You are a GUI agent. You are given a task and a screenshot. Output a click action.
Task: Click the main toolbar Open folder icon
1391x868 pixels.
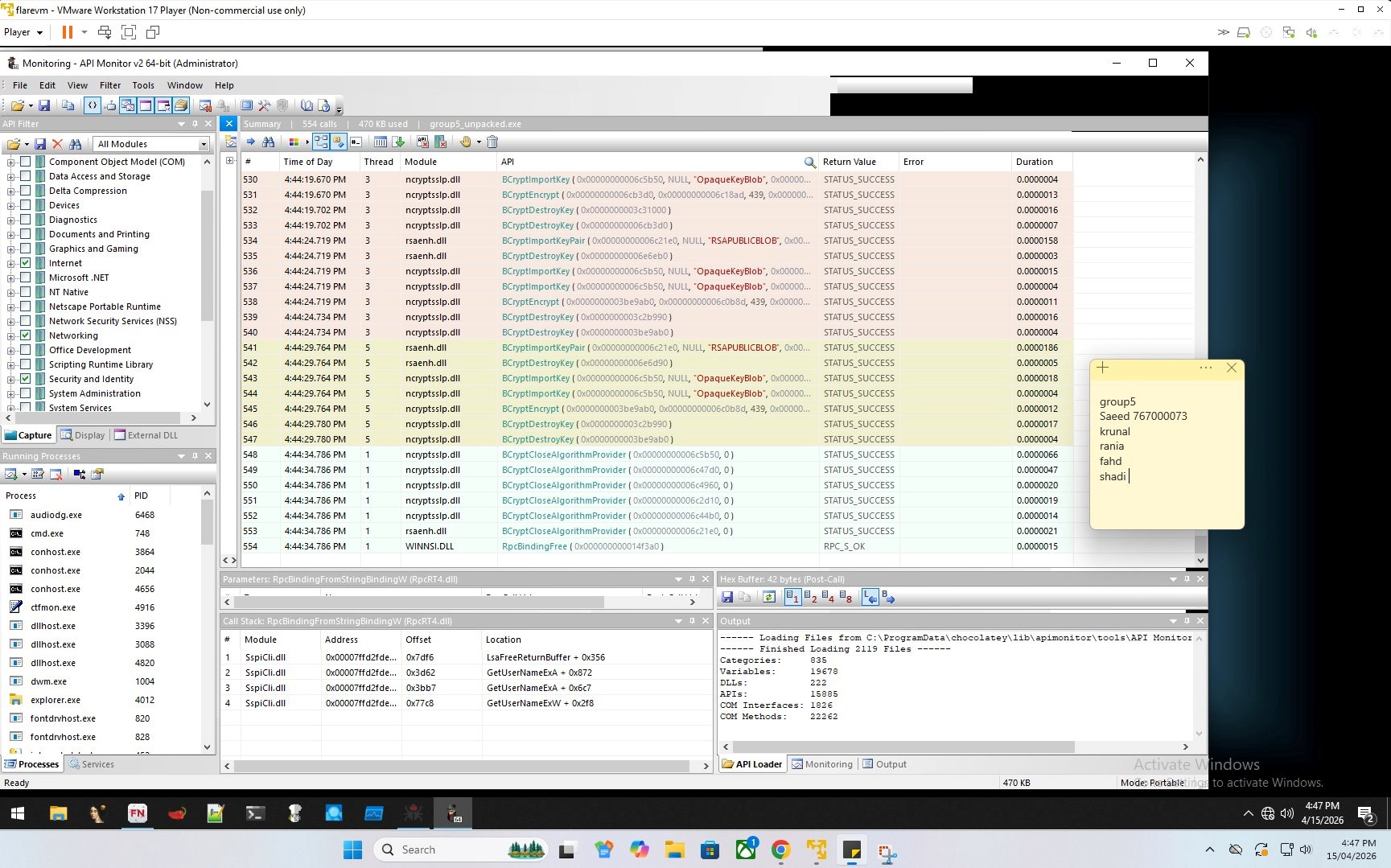point(17,105)
